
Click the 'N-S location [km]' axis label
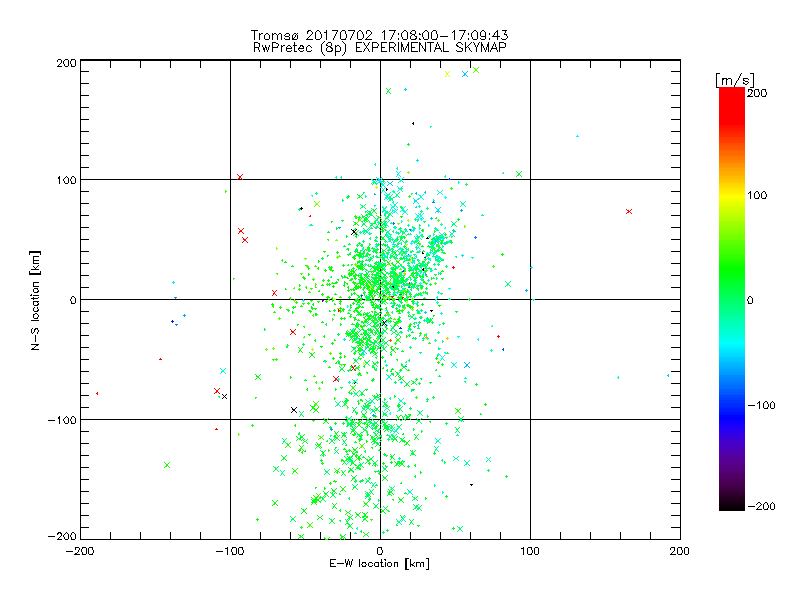pyautogui.click(x=35, y=300)
